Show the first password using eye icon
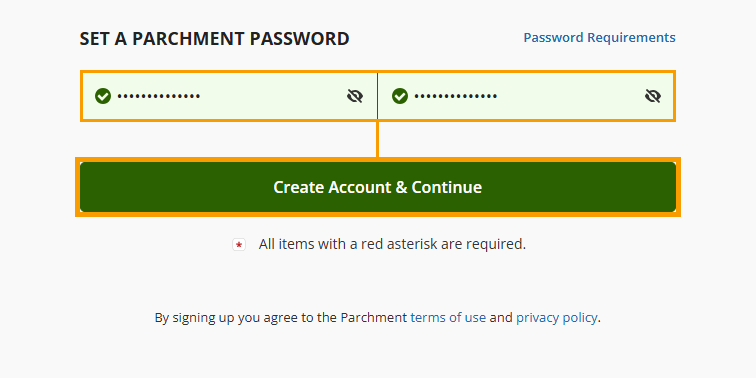The image size is (756, 378). [355, 96]
